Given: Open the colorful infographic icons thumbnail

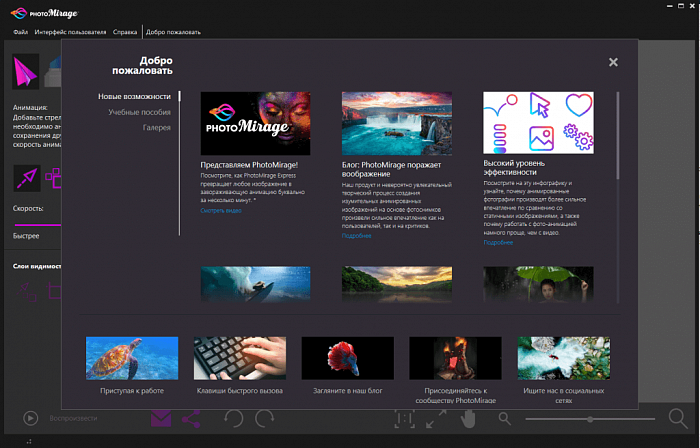Looking at the screenshot, I should click(x=538, y=123).
